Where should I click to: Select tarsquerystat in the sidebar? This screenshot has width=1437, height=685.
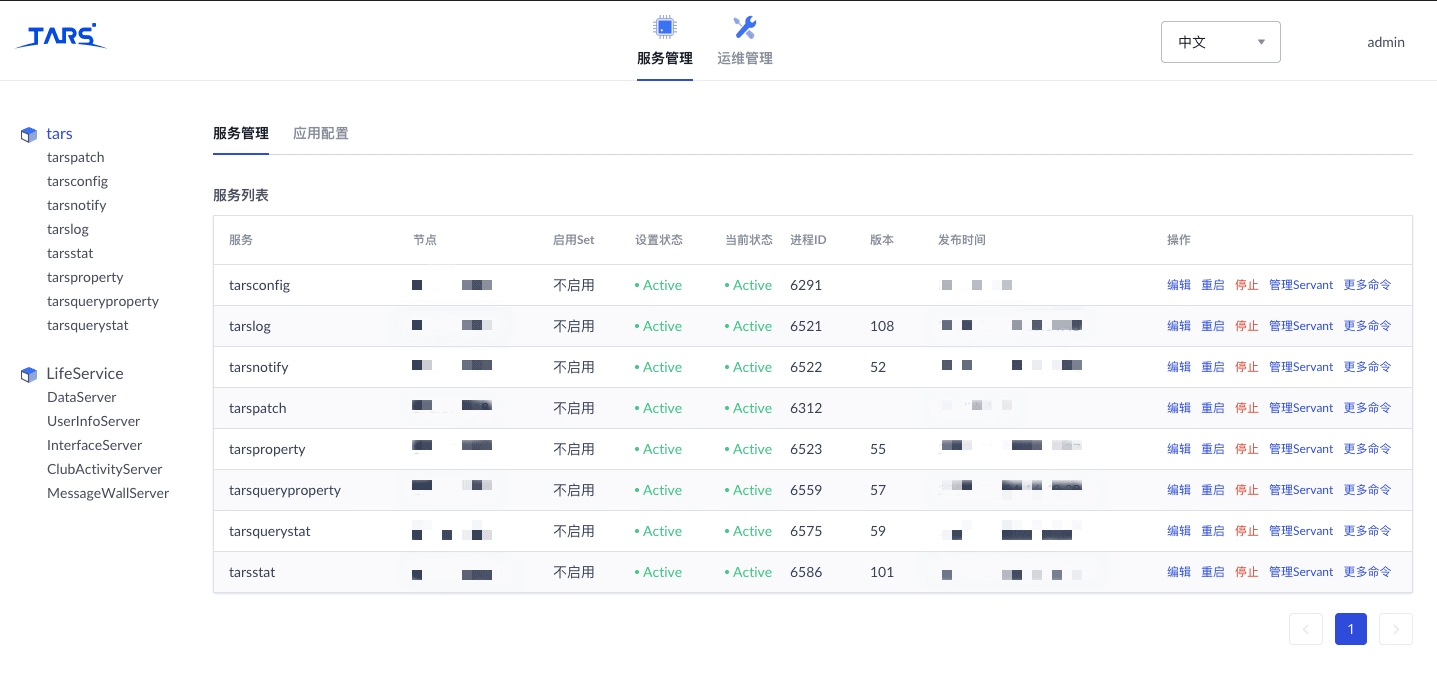(x=88, y=325)
